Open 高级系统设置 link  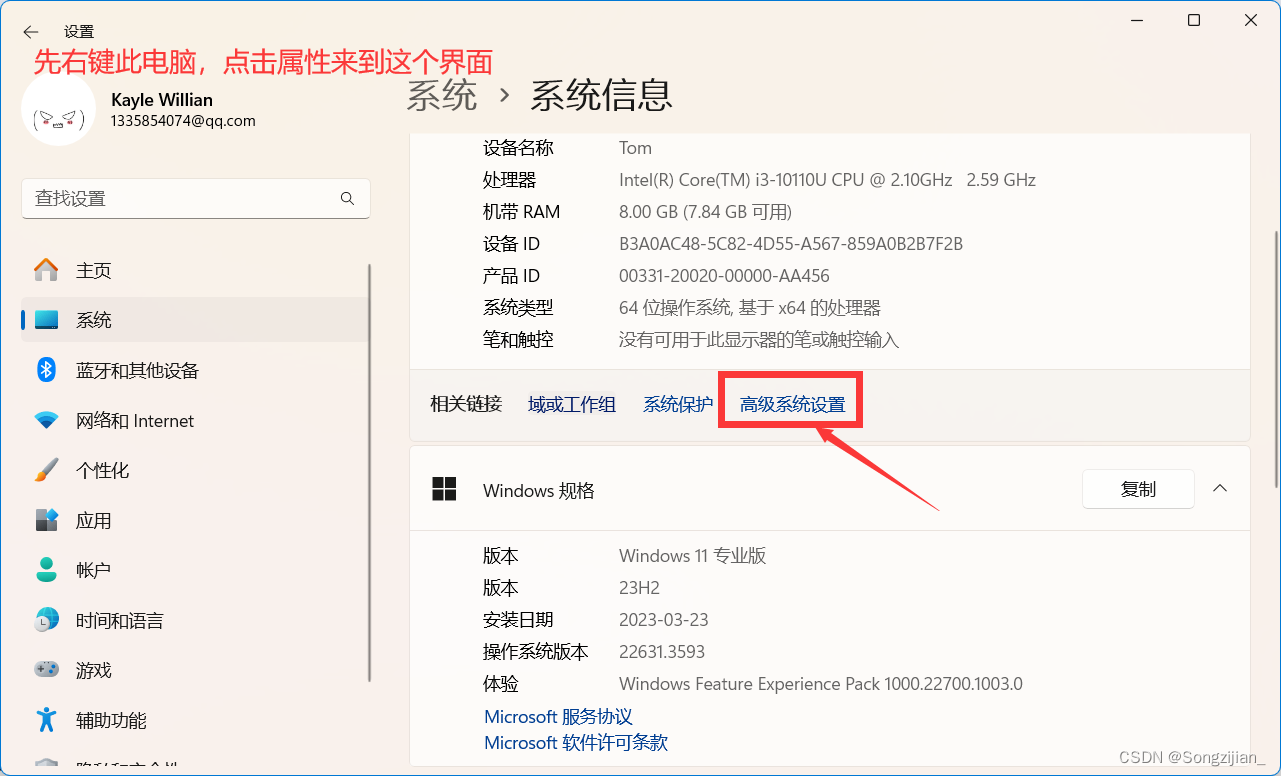(x=792, y=404)
